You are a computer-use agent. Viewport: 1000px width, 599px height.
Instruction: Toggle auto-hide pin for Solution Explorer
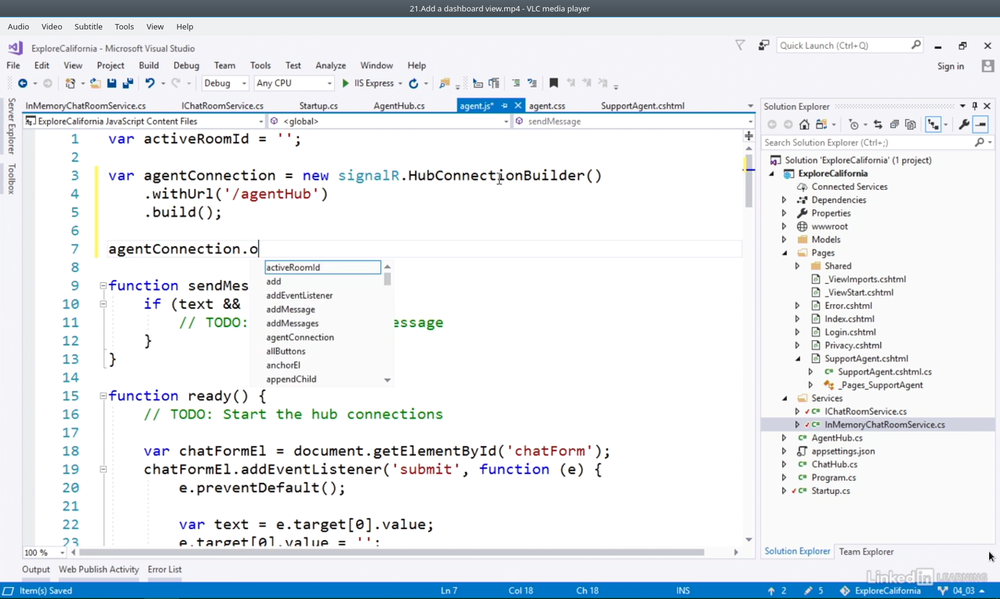974,106
